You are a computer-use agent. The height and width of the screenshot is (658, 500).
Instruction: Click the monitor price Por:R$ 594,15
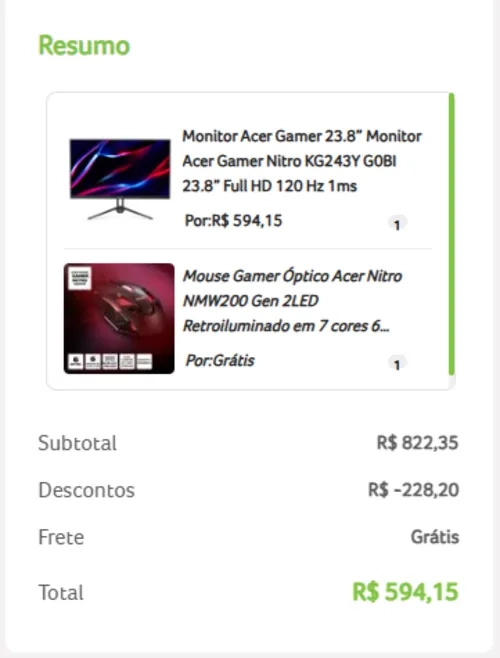pos(233,220)
